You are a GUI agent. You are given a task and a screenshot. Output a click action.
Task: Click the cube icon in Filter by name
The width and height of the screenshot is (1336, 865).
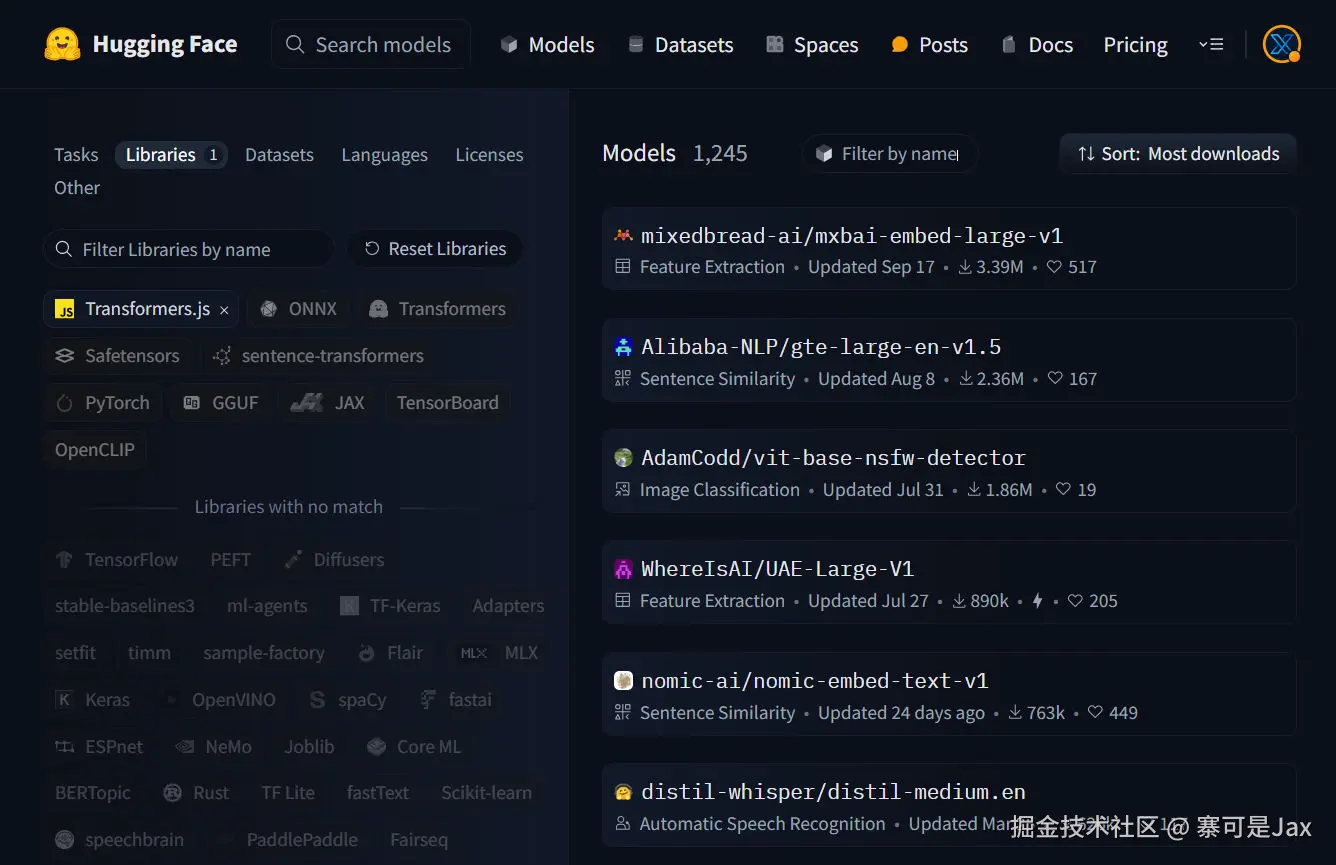click(x=824, y=154)
